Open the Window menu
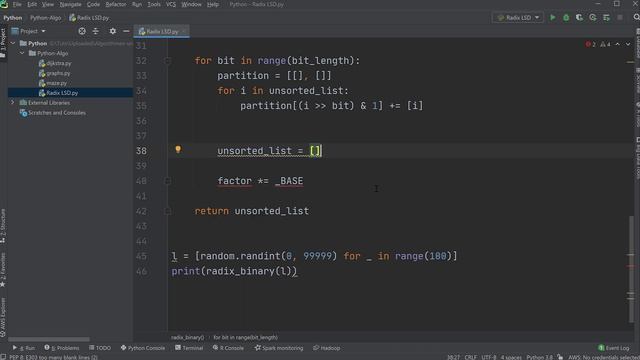640x360 pixels. [191, 4]
